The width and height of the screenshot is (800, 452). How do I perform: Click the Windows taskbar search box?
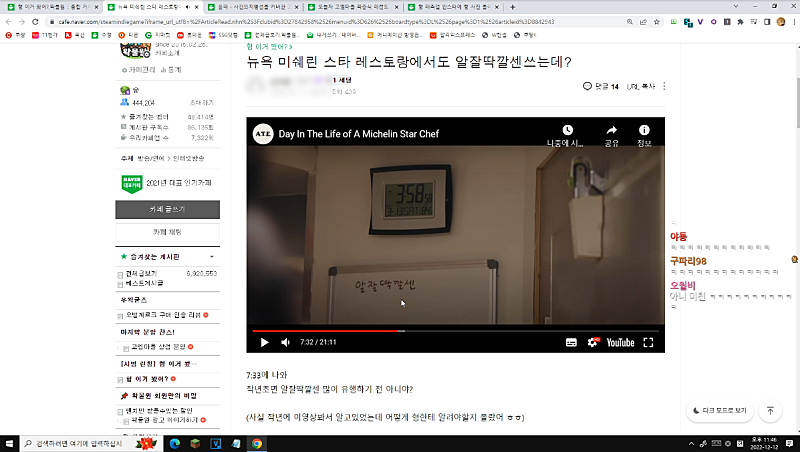(91, 444)
